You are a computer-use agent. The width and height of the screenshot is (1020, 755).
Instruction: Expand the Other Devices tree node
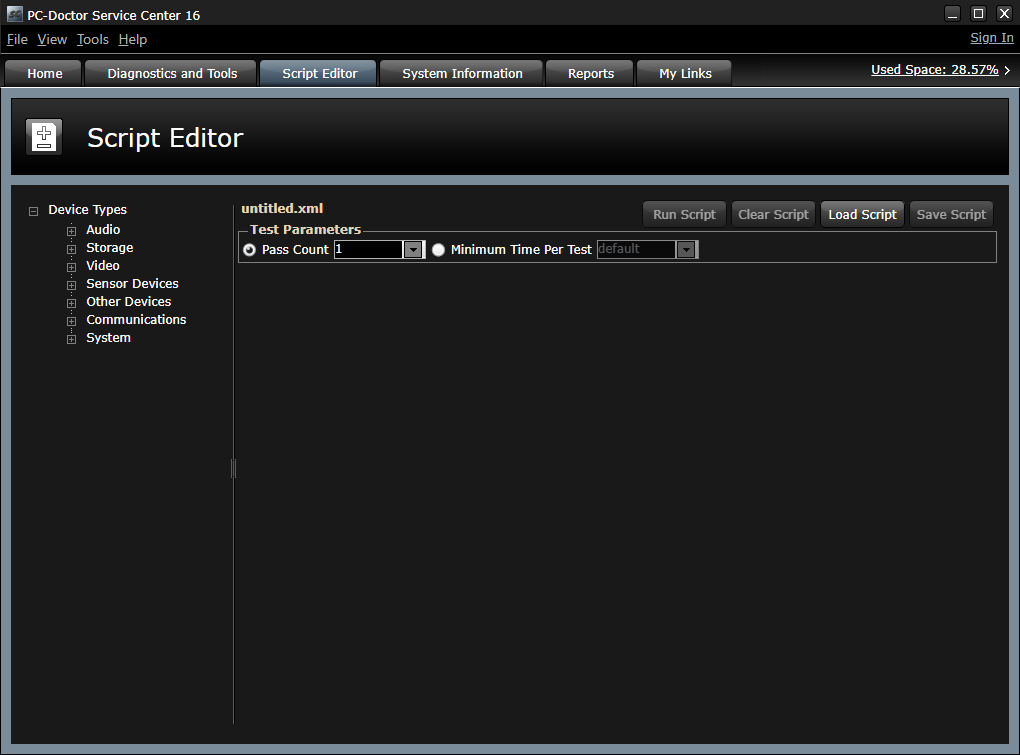(72, 303)
